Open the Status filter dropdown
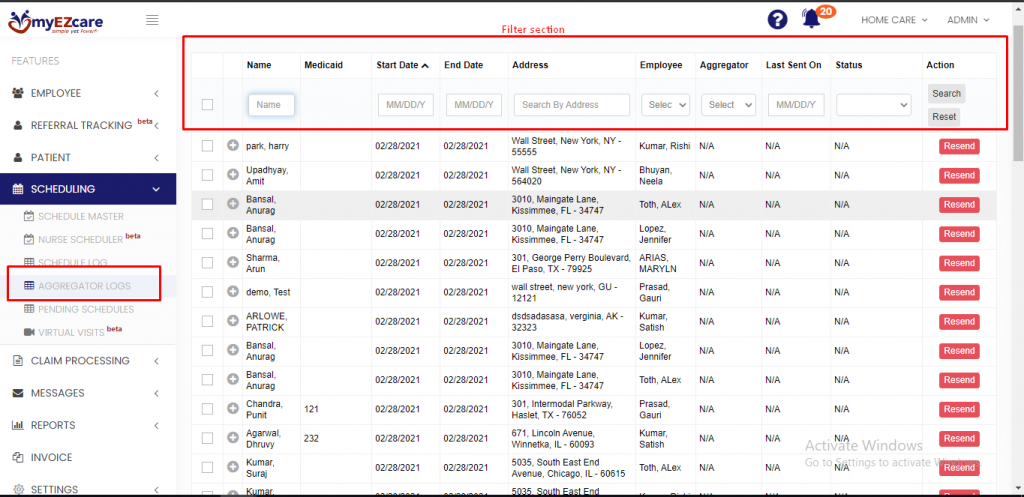1024x497 pixels. coord(874,104)
